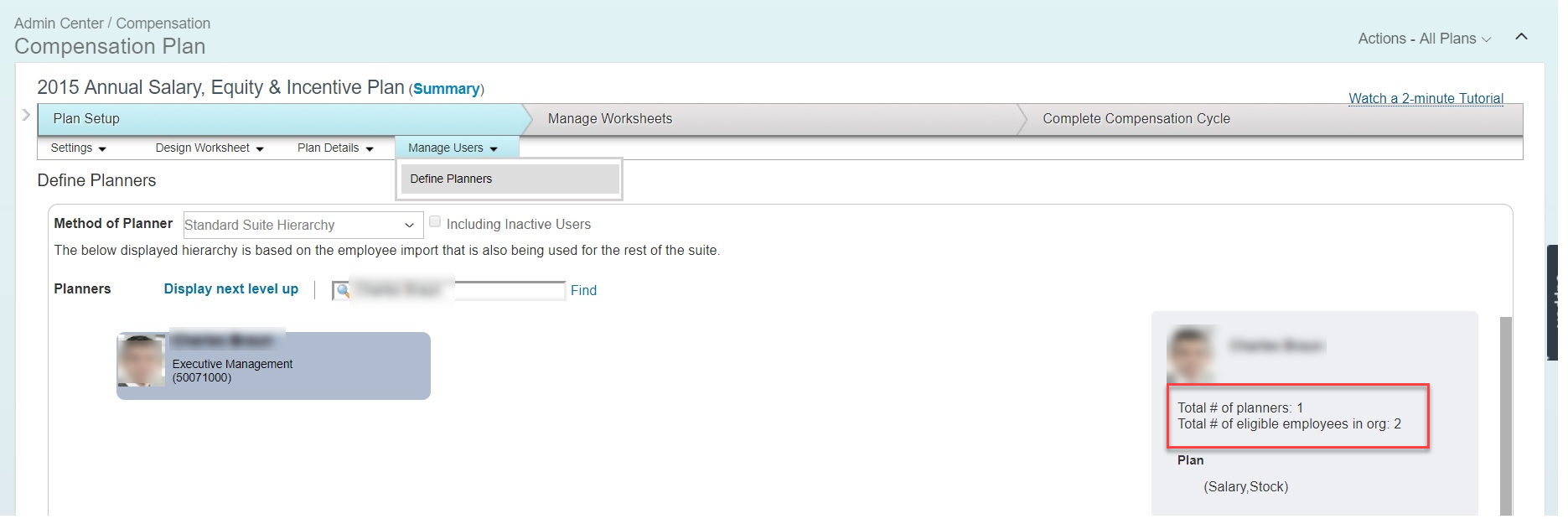
Task: Click the magnifier icon in planner search
Action: click(342, 290)
